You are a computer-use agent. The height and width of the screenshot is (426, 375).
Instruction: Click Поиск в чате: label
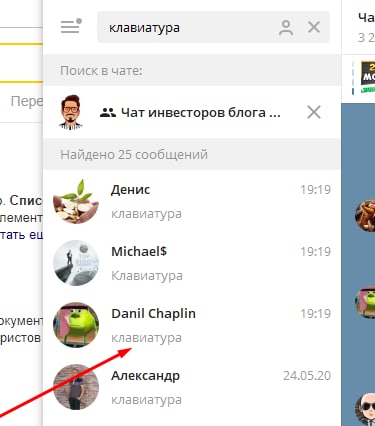click(101, 71)
